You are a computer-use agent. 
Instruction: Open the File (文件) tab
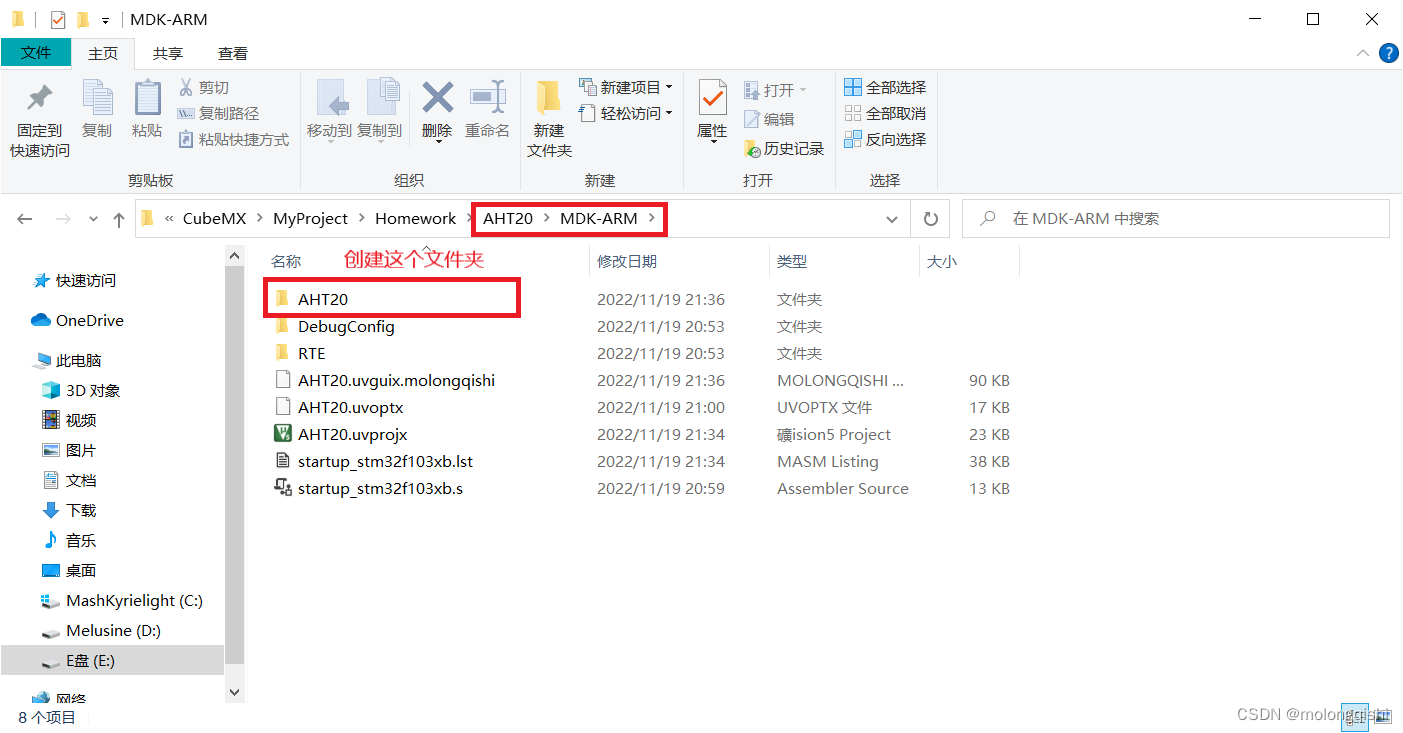pos(36,53)
